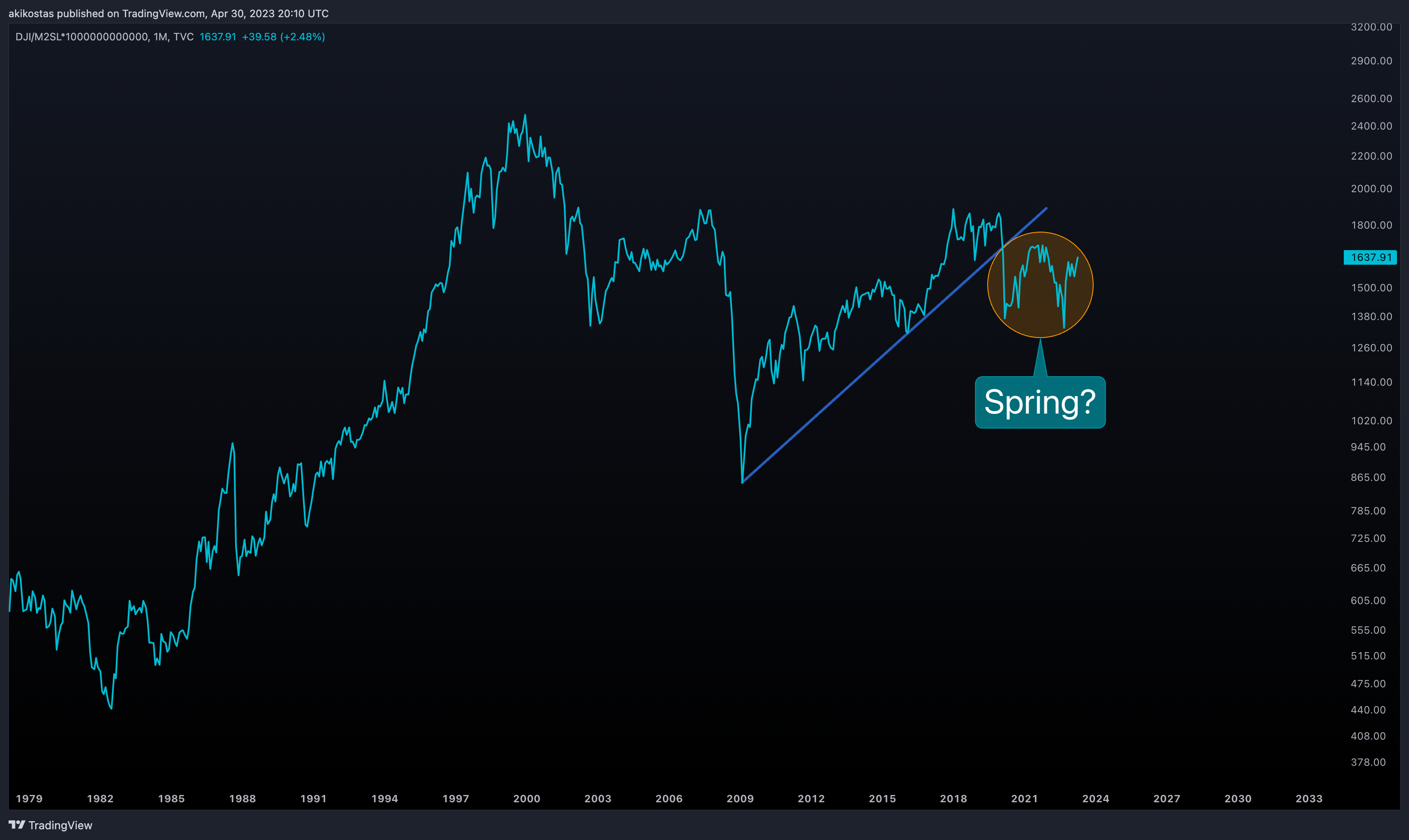1409x840 pixels.
Task: Click the 2009 year label on time axis
Action: click(741, 799)
